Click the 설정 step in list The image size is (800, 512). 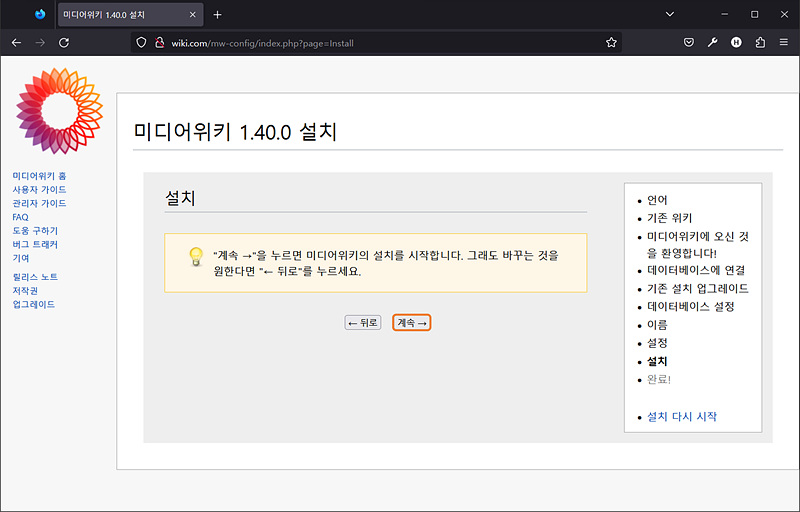coord(657,343)
